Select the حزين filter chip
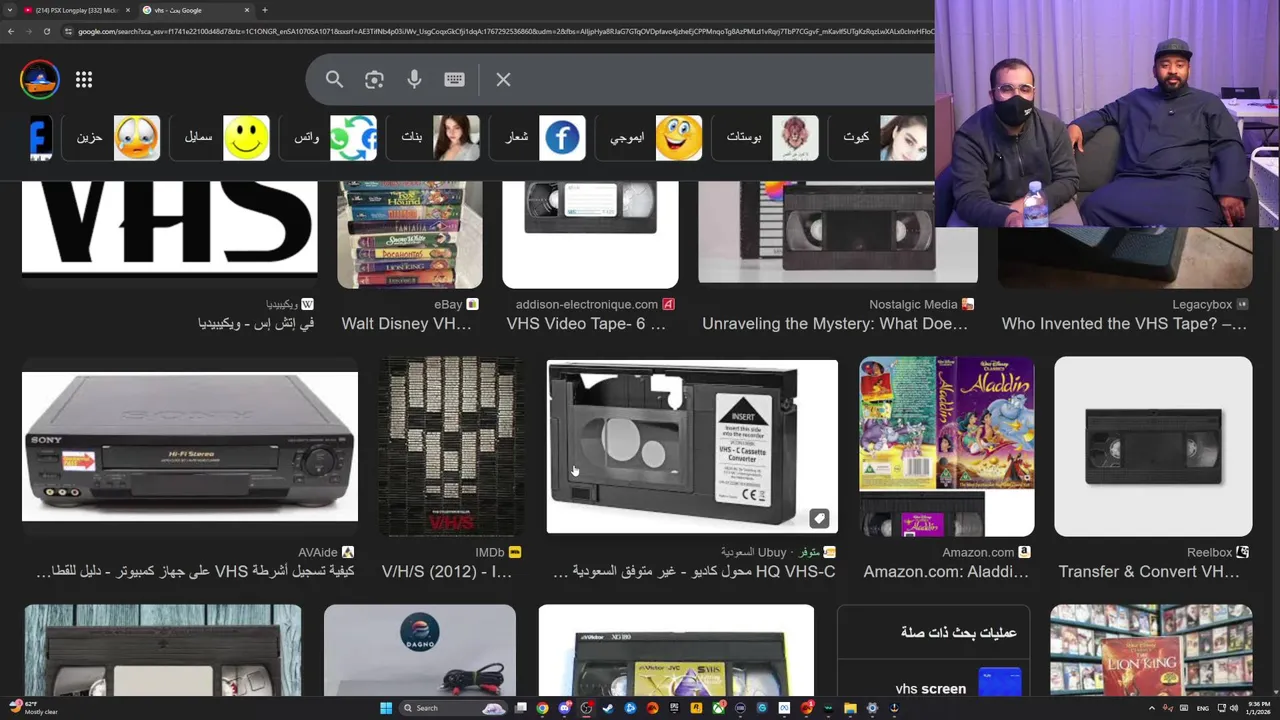1280x720 pixels. (110, 137)
